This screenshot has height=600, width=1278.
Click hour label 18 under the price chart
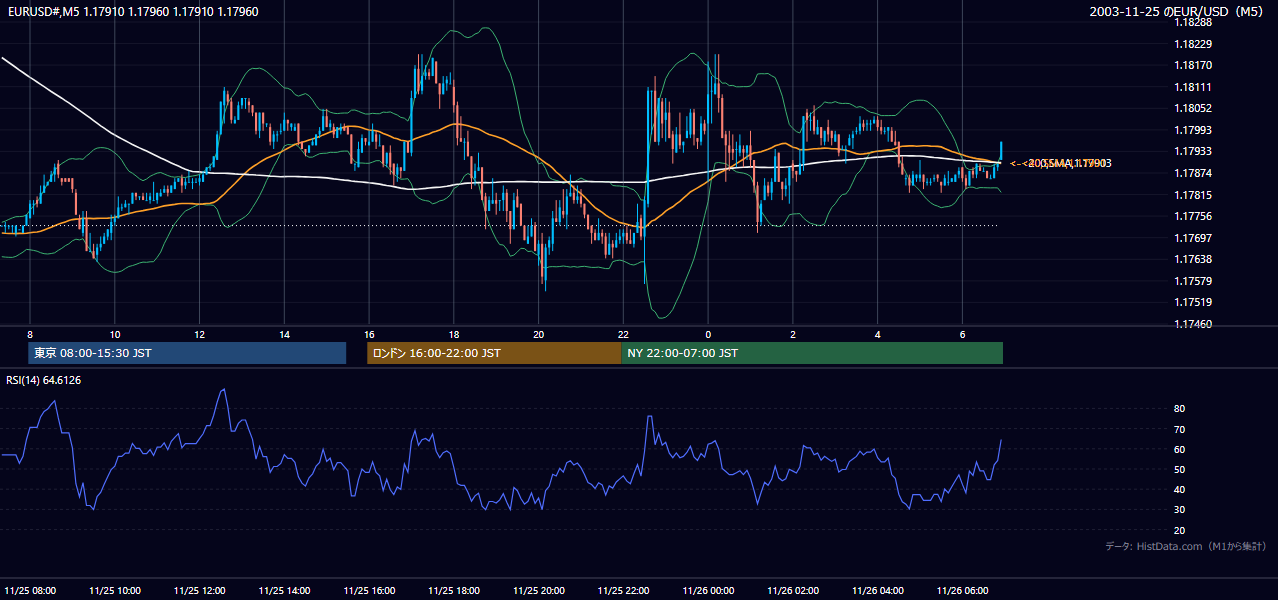[454, 334]
